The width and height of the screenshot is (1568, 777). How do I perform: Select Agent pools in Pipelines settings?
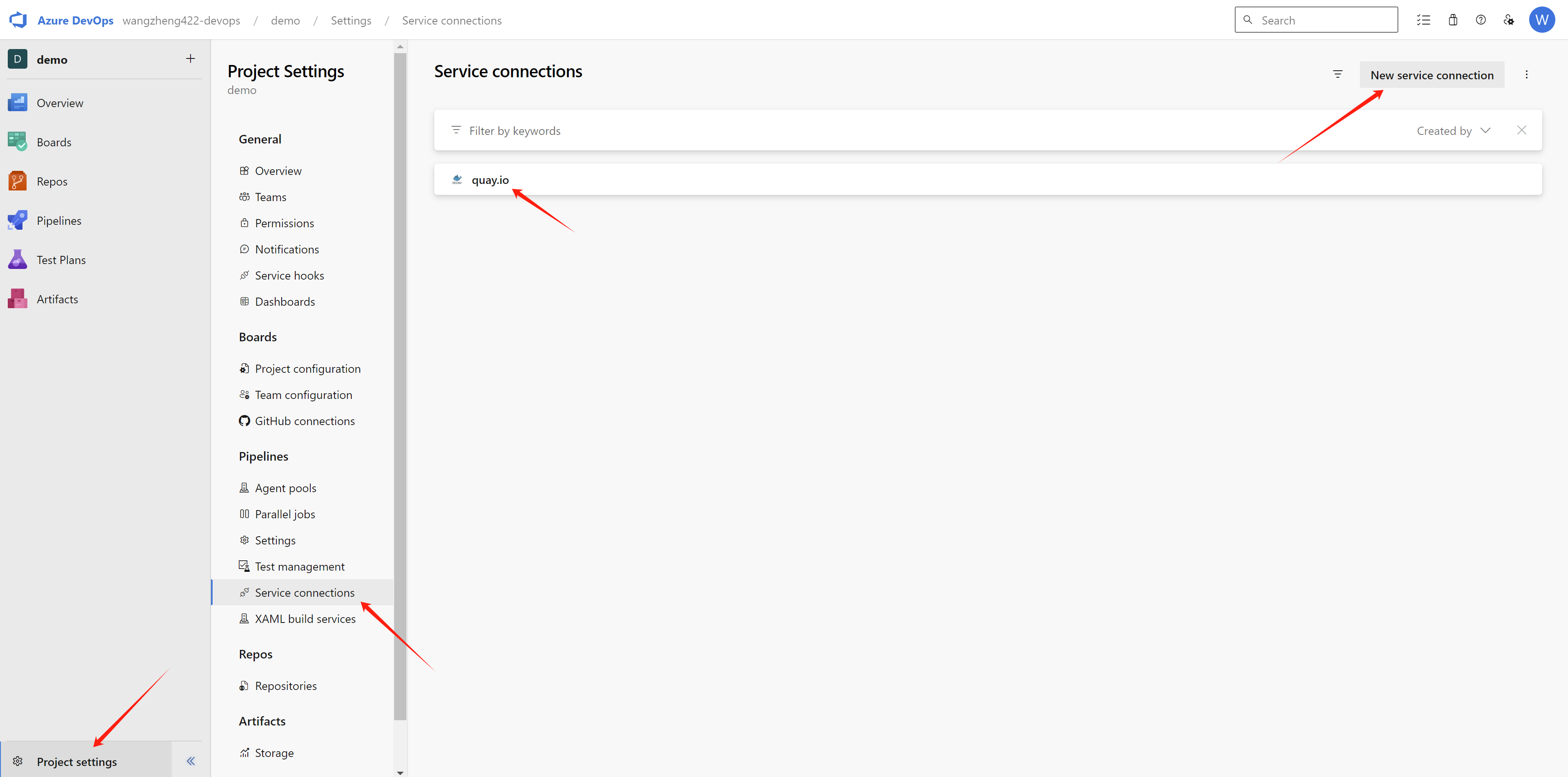285,488
